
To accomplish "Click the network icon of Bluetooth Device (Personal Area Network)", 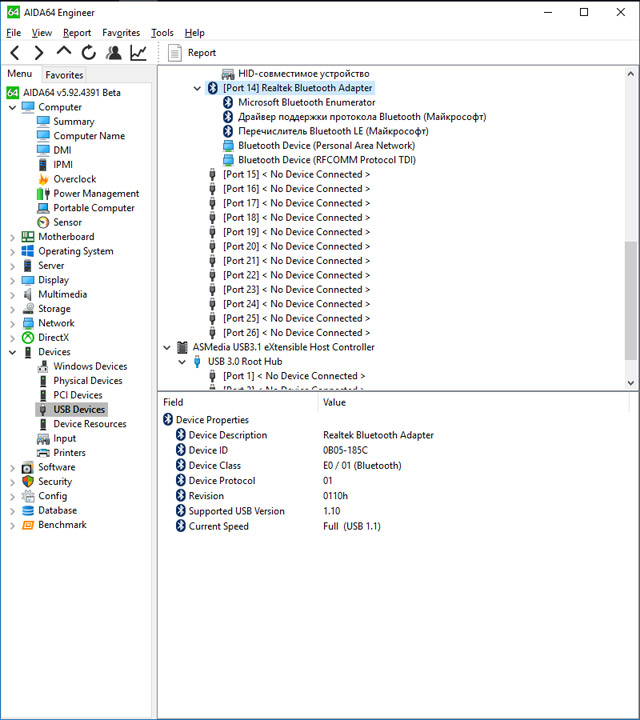I will [x=228, y=146].
